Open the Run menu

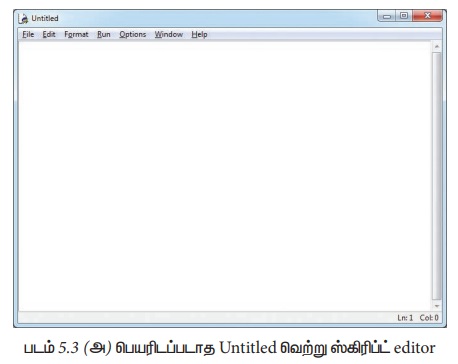click(104, 34)
